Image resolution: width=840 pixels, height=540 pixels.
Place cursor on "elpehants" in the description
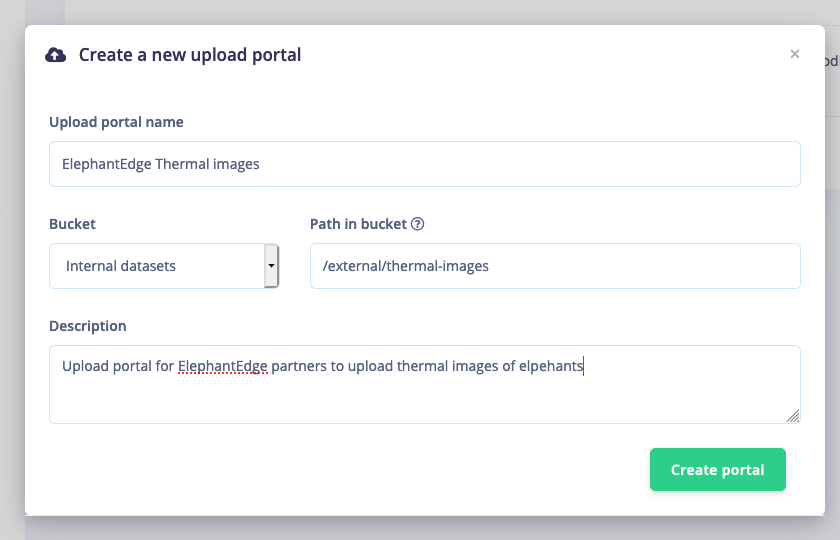(x=550, y=366)
